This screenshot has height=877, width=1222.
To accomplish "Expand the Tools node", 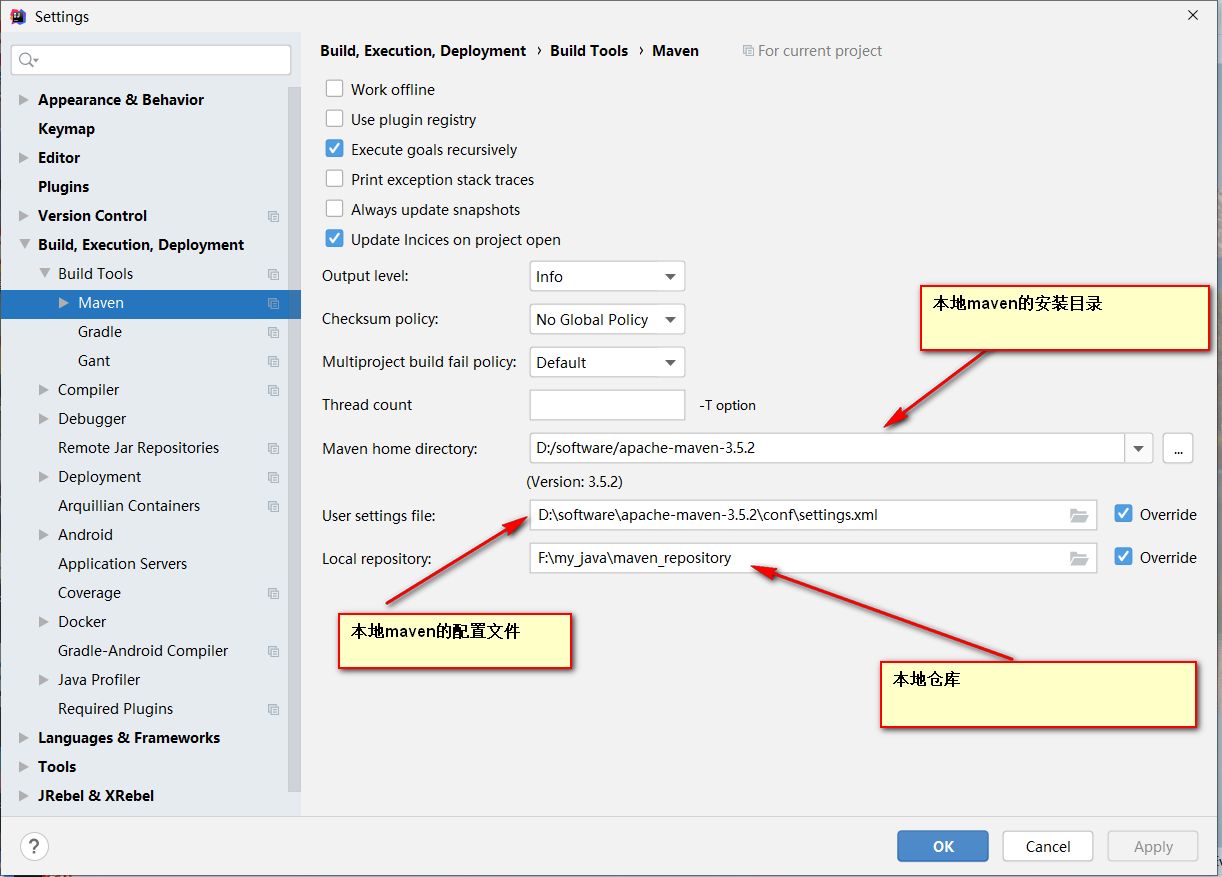I will click(24, 767).
